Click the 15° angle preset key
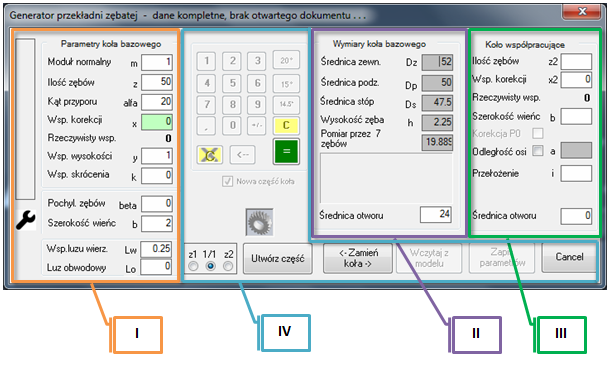 (x=286, y=83)
